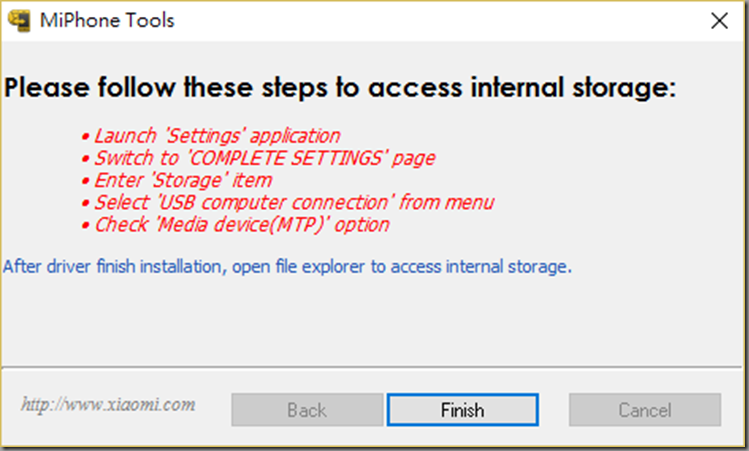Click the greyed-out Back button

[x=307, y=410]
